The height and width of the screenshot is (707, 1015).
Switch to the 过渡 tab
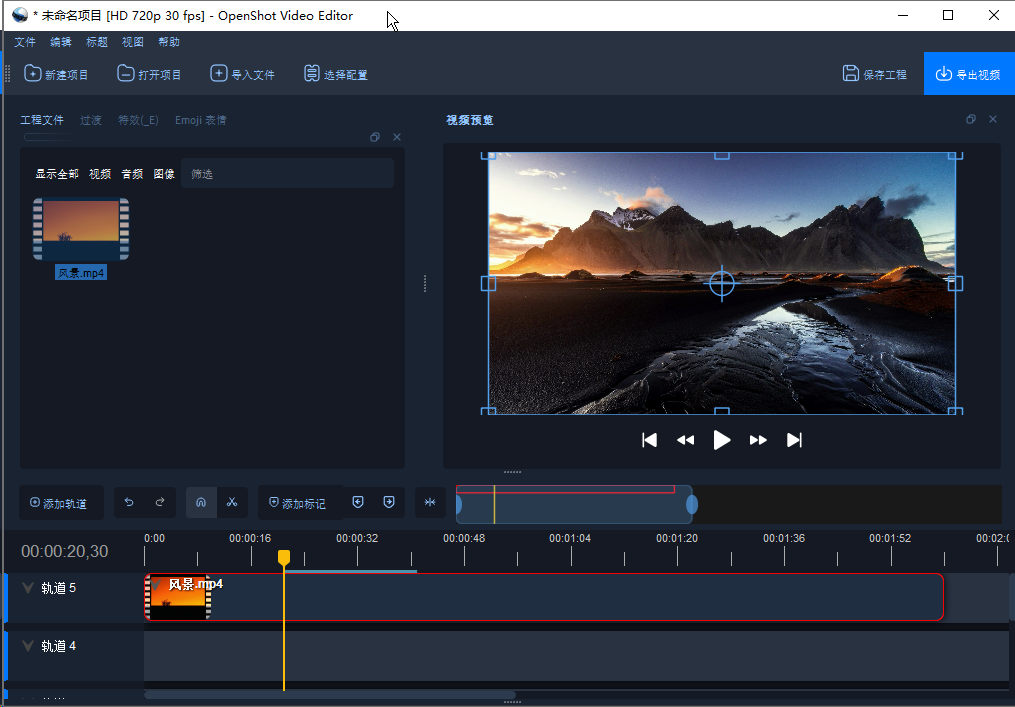pos(91,120)
